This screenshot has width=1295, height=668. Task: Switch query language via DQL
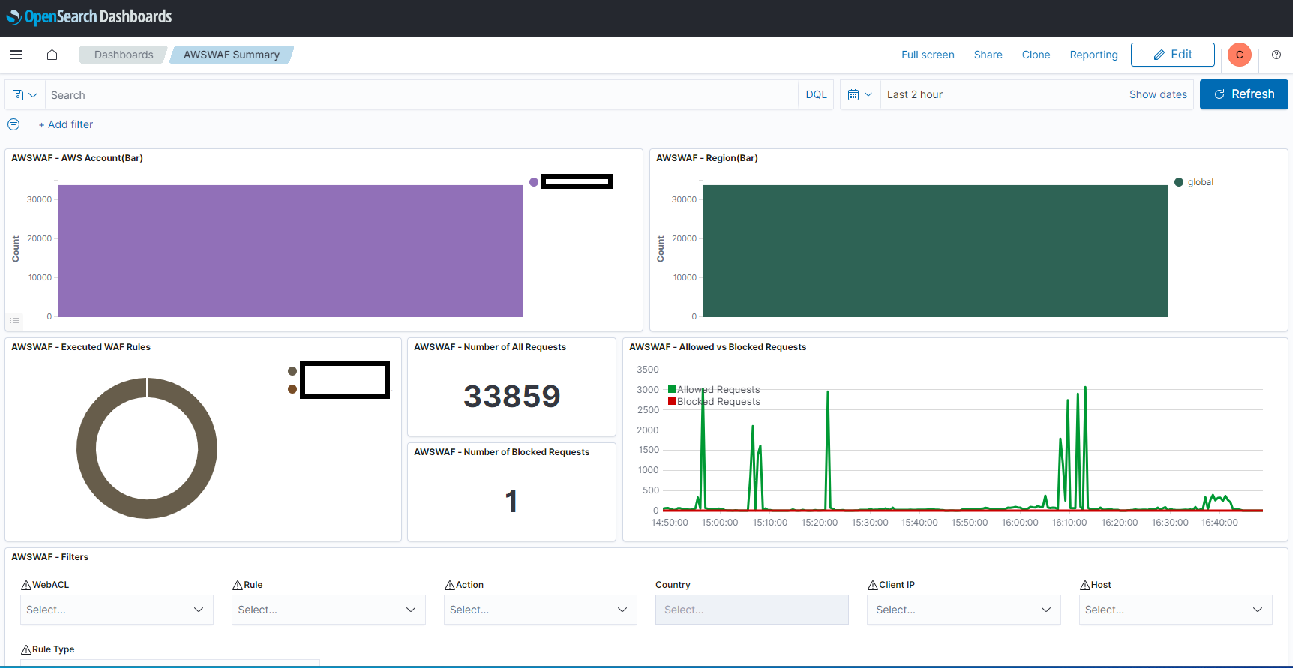[816, 95]
